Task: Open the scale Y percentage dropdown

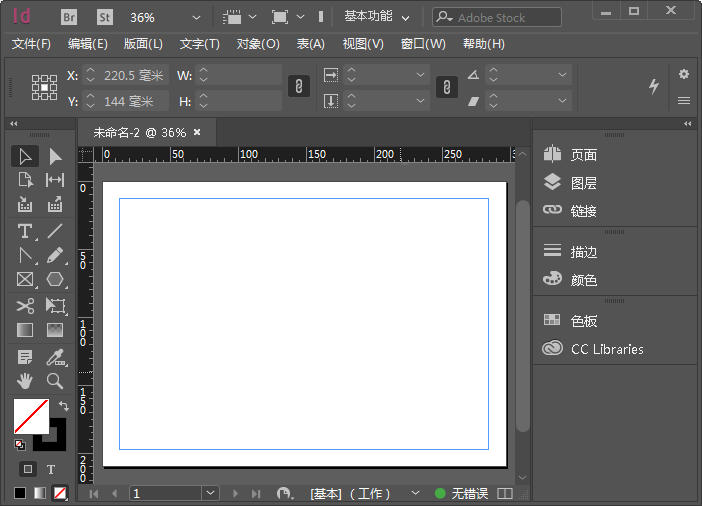Action: click(420, 101)
